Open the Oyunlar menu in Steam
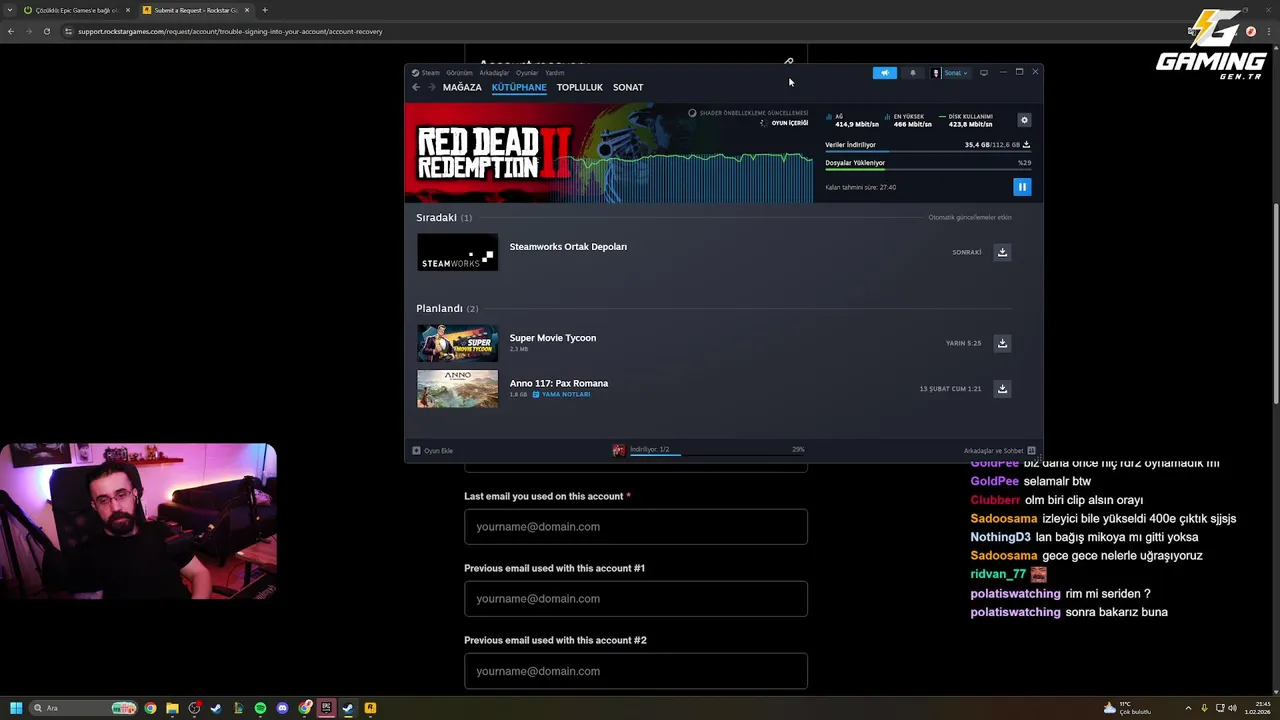1280x720 pixels. click(x=527, y=73)
